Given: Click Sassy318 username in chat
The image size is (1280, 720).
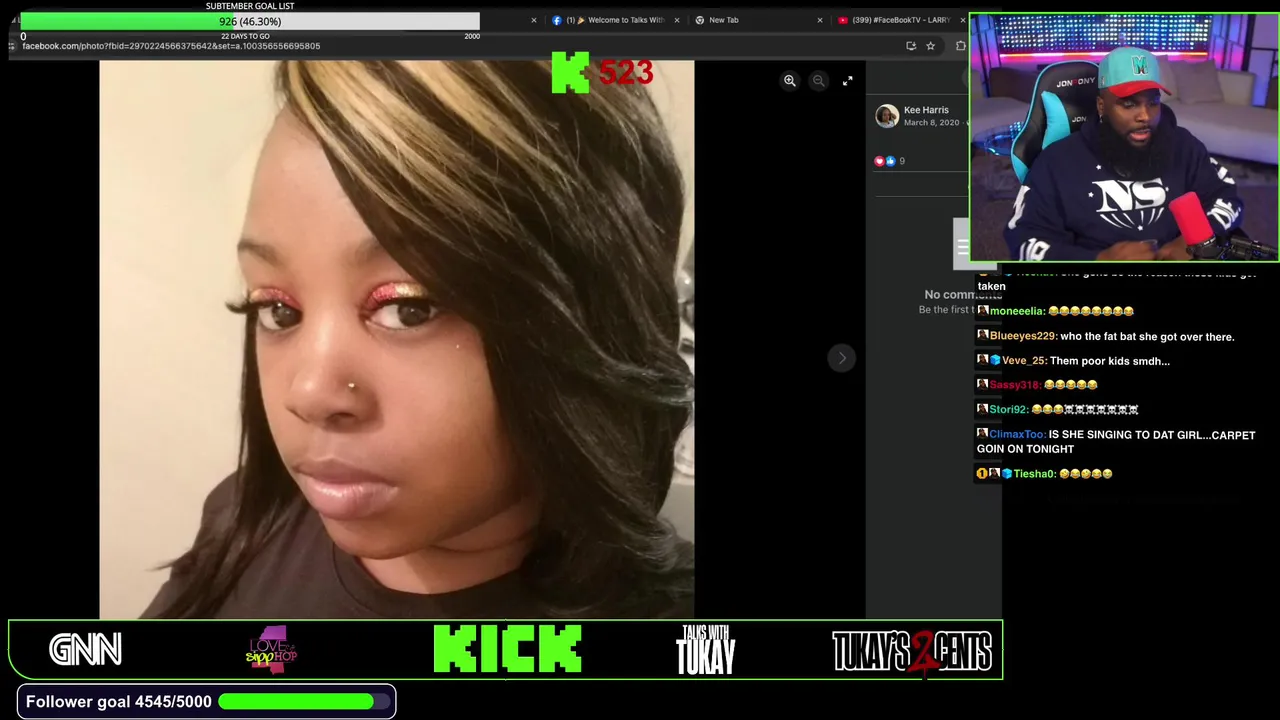Looking at the screenshot, I should (1014, 385).
